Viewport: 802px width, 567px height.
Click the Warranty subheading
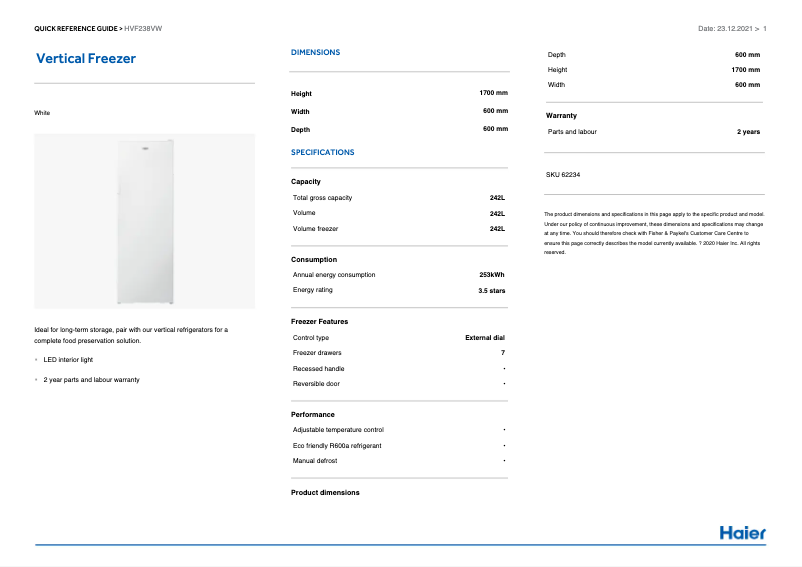point(561,116)
